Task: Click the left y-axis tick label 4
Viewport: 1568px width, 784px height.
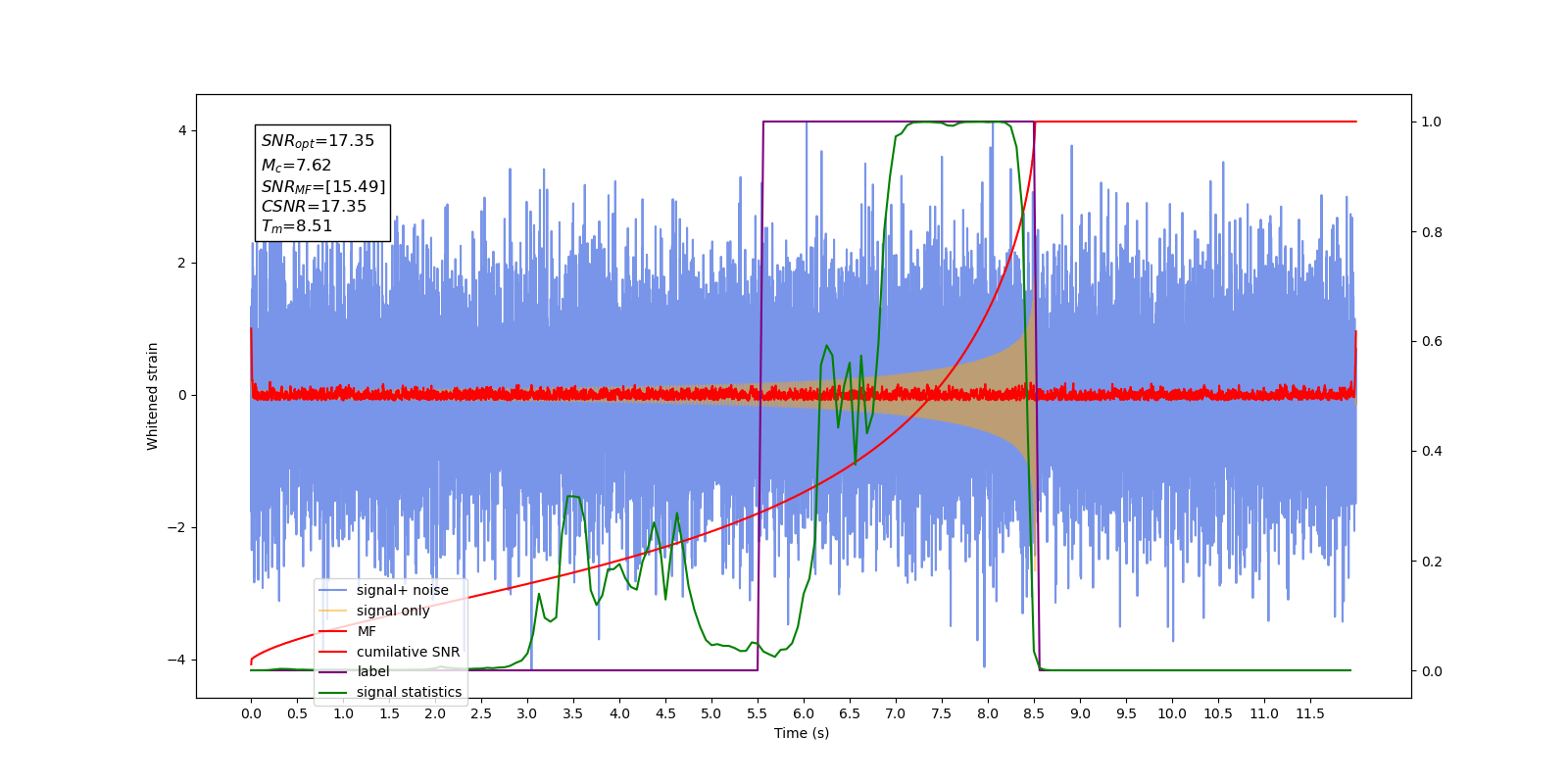Action: pyautogui.click(x=182, y=130)
